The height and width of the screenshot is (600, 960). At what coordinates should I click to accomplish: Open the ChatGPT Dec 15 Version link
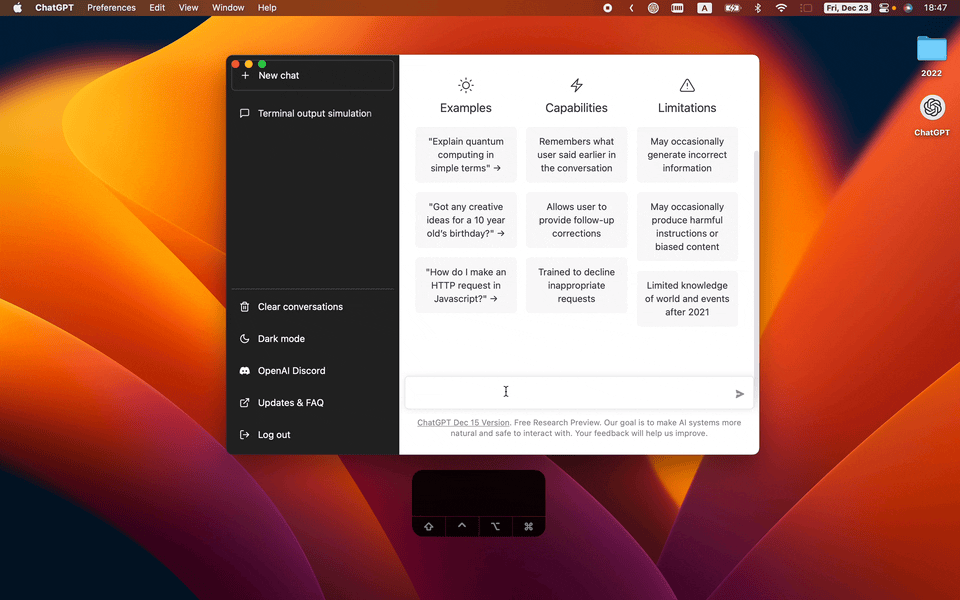pos(463,422)
